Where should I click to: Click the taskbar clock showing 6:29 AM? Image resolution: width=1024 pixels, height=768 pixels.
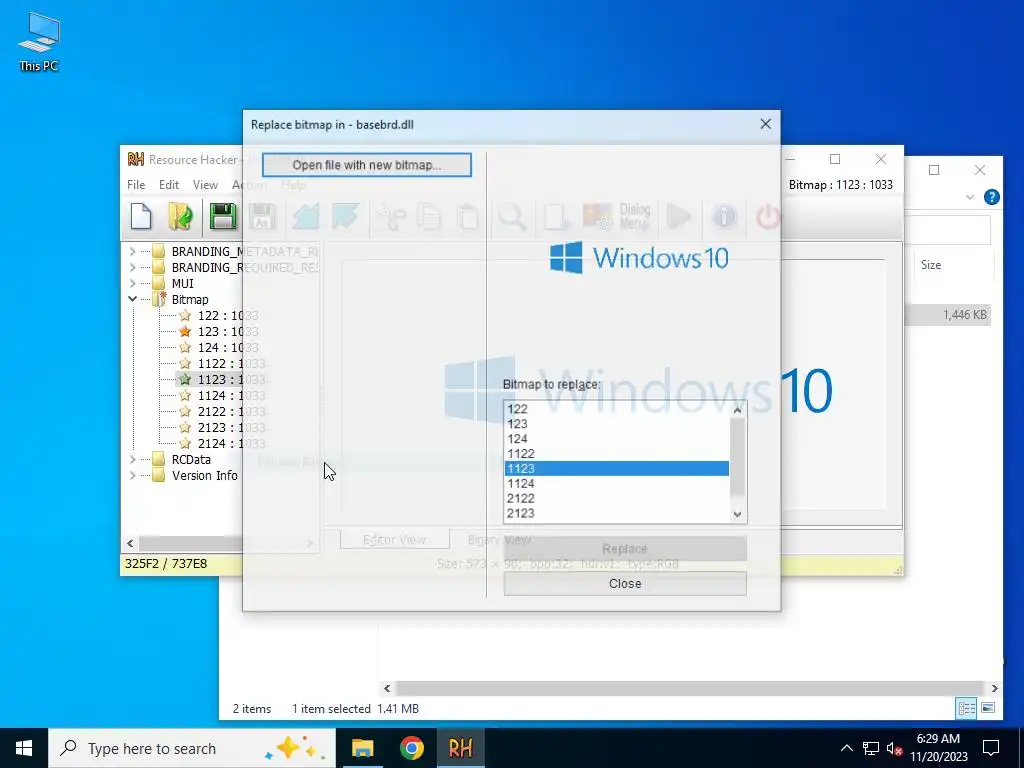coord(938,748)
